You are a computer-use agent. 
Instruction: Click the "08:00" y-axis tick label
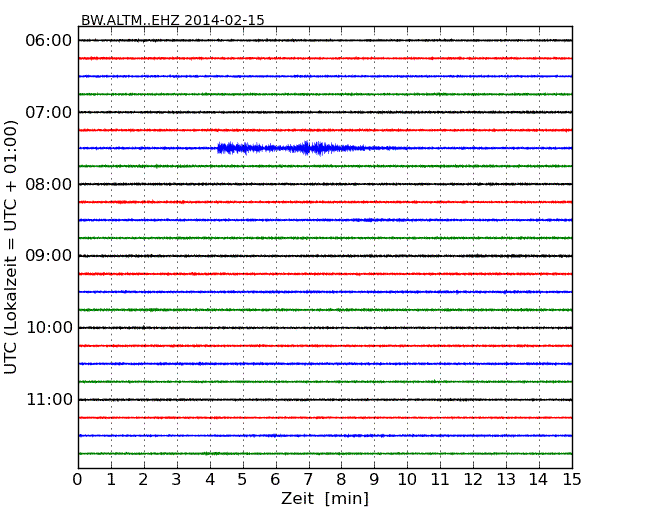[x=49, y=184]
